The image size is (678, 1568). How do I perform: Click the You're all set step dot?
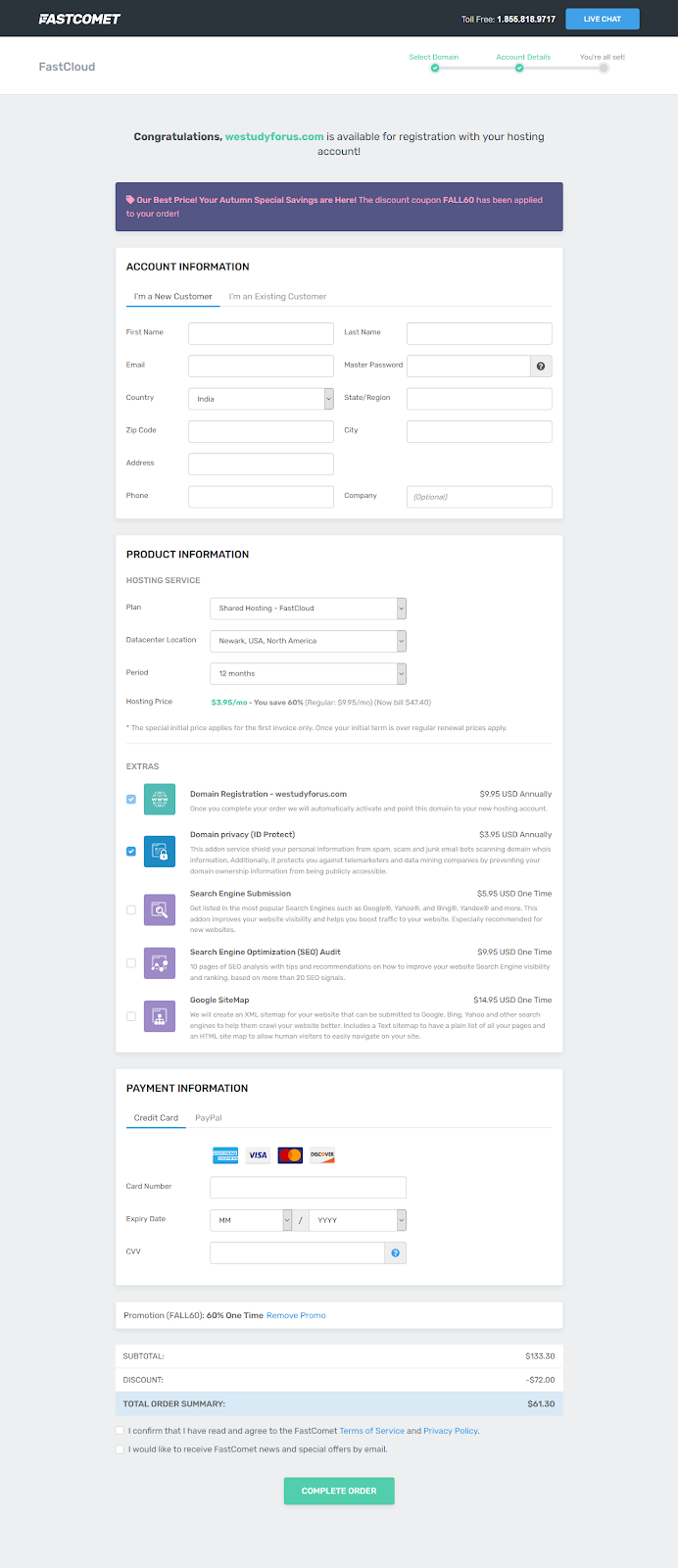pos(604,68)
